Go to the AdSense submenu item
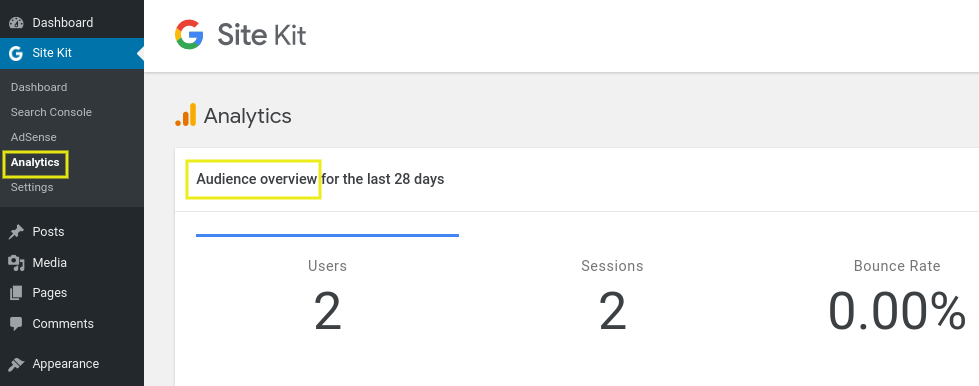This screenshot has width=979, height=386. tap(34, 137)
